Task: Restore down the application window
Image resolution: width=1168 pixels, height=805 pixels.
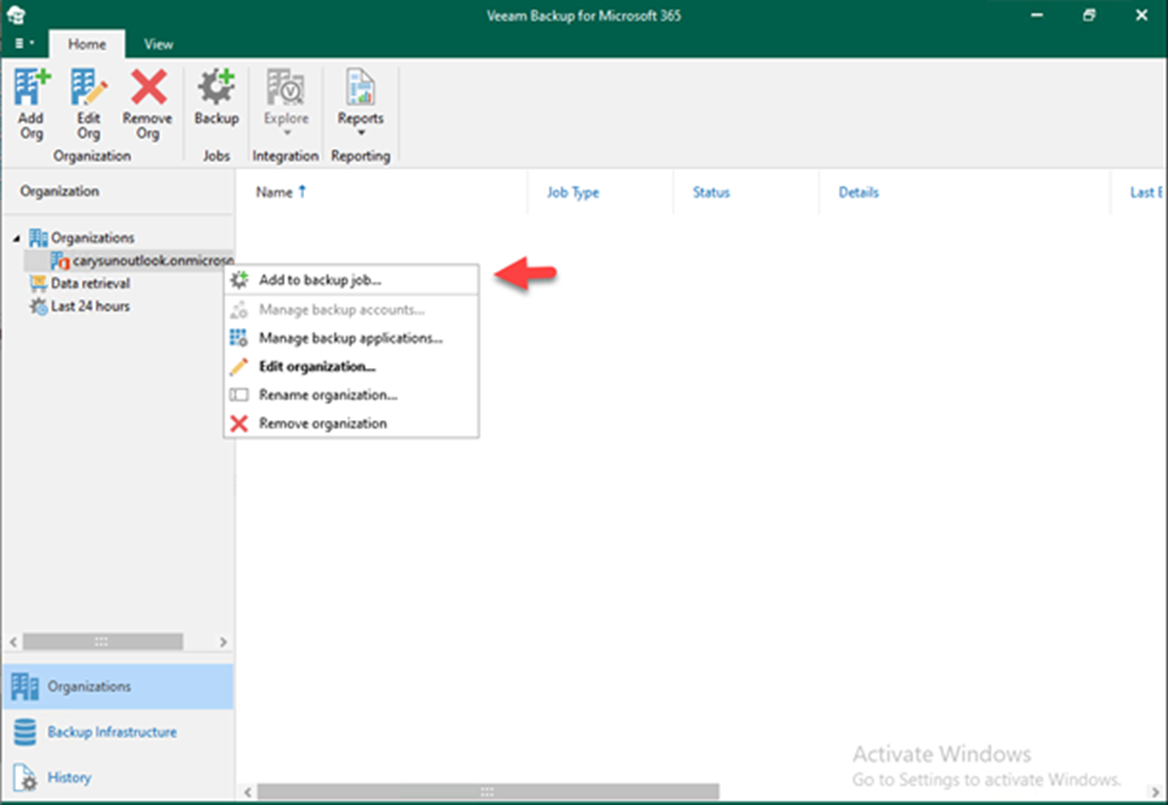Action: click(x=1089, y=15)
